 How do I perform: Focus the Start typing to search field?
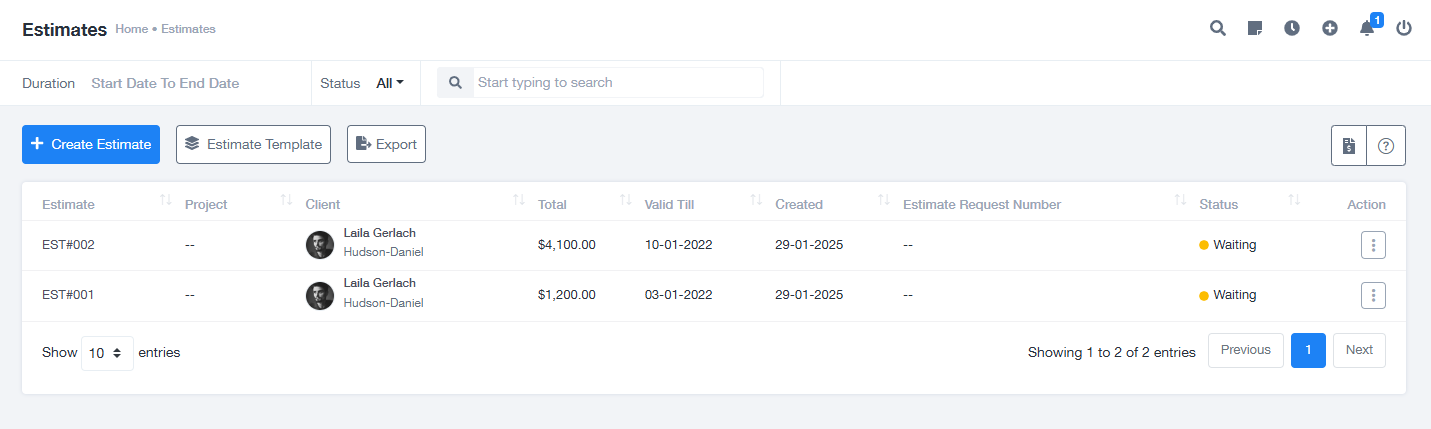click(617, 82)
